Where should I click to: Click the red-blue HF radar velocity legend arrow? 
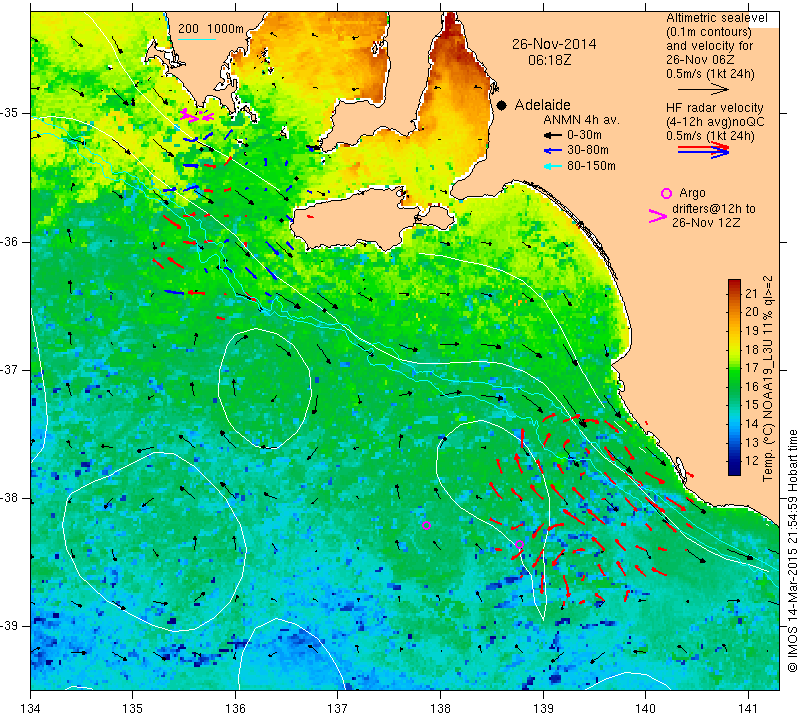click(703, 150)
